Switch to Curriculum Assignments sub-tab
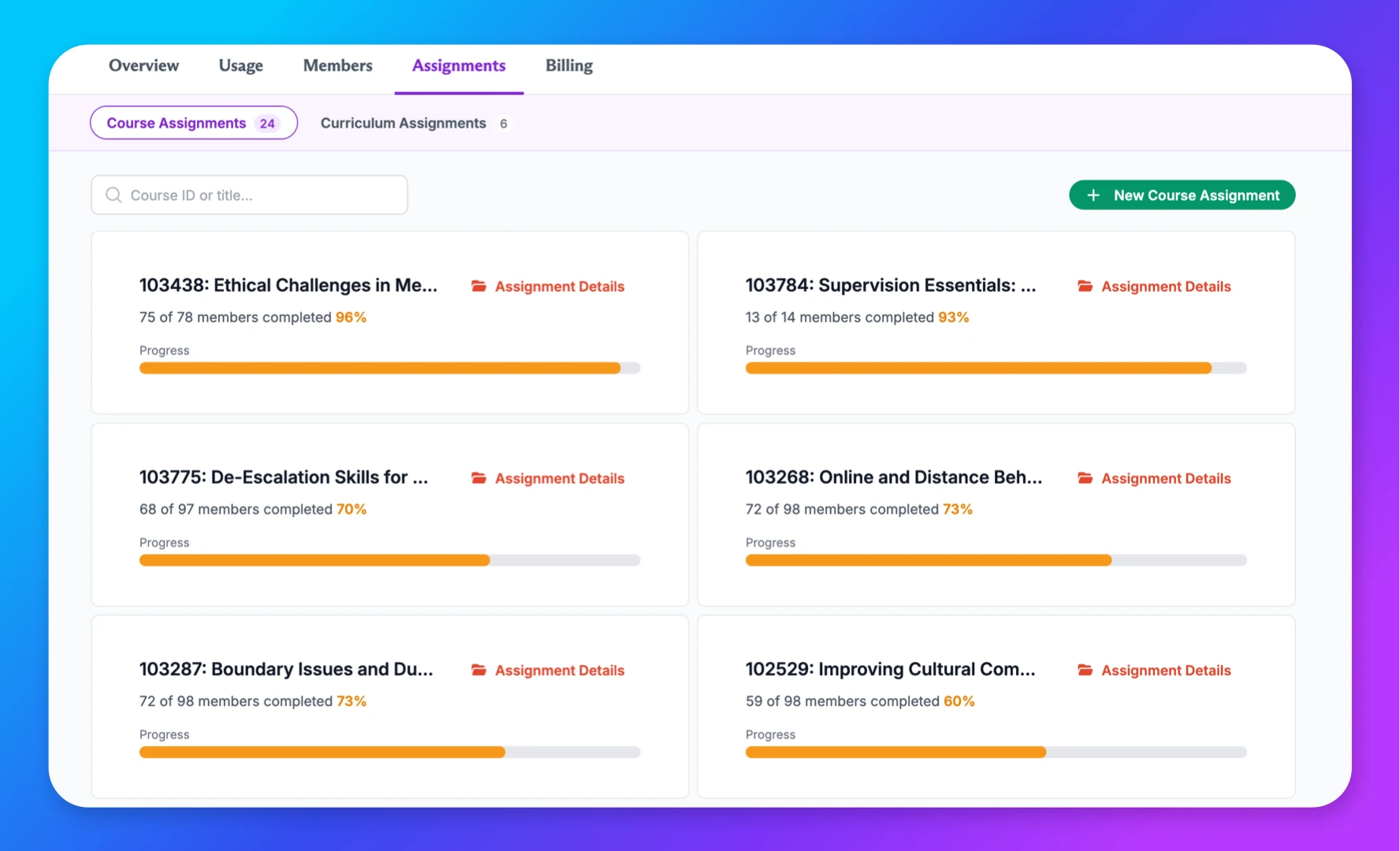Screen dimensions: 1400x851 415,123
